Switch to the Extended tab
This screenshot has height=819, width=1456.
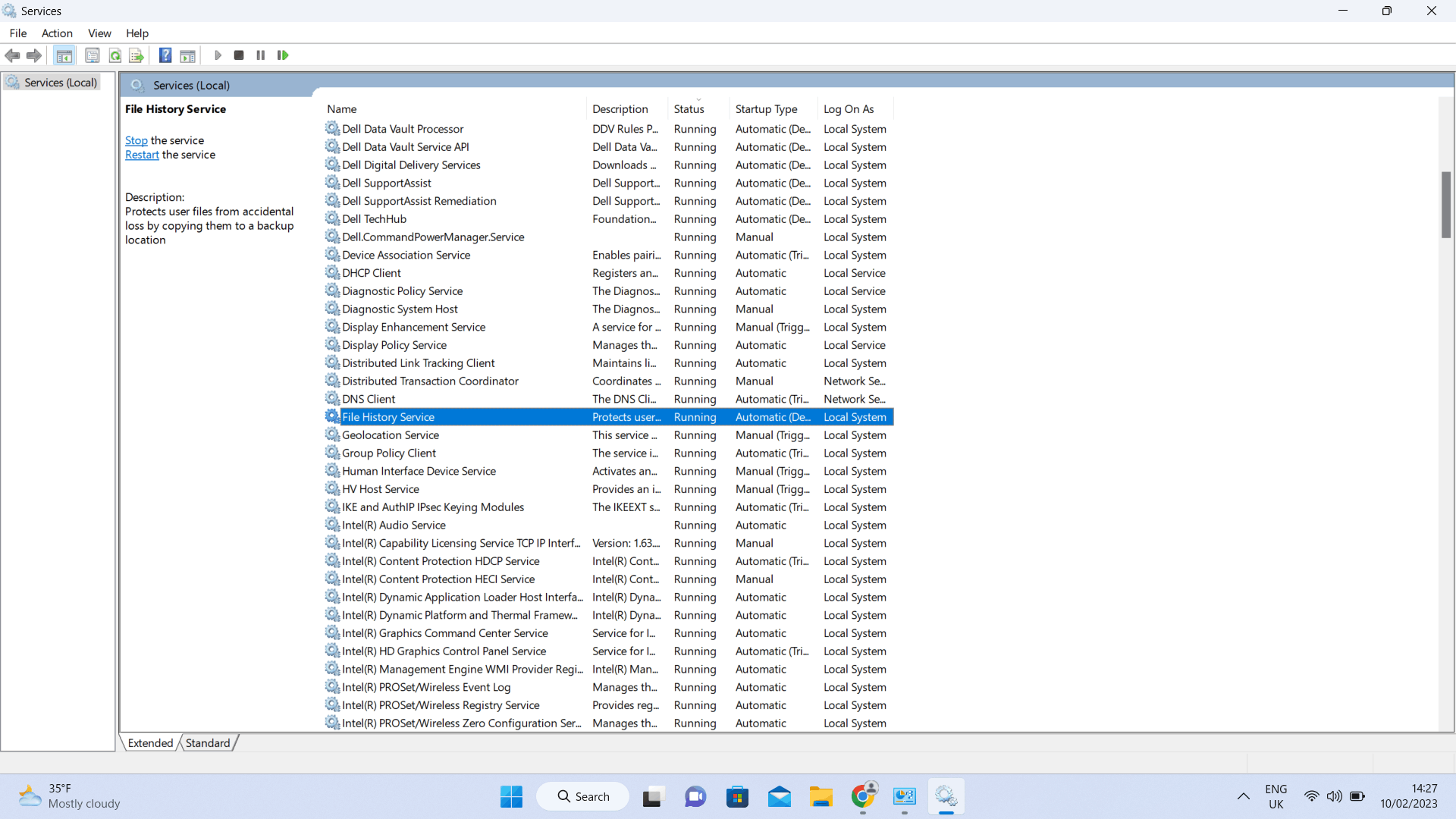click(150, 742)
